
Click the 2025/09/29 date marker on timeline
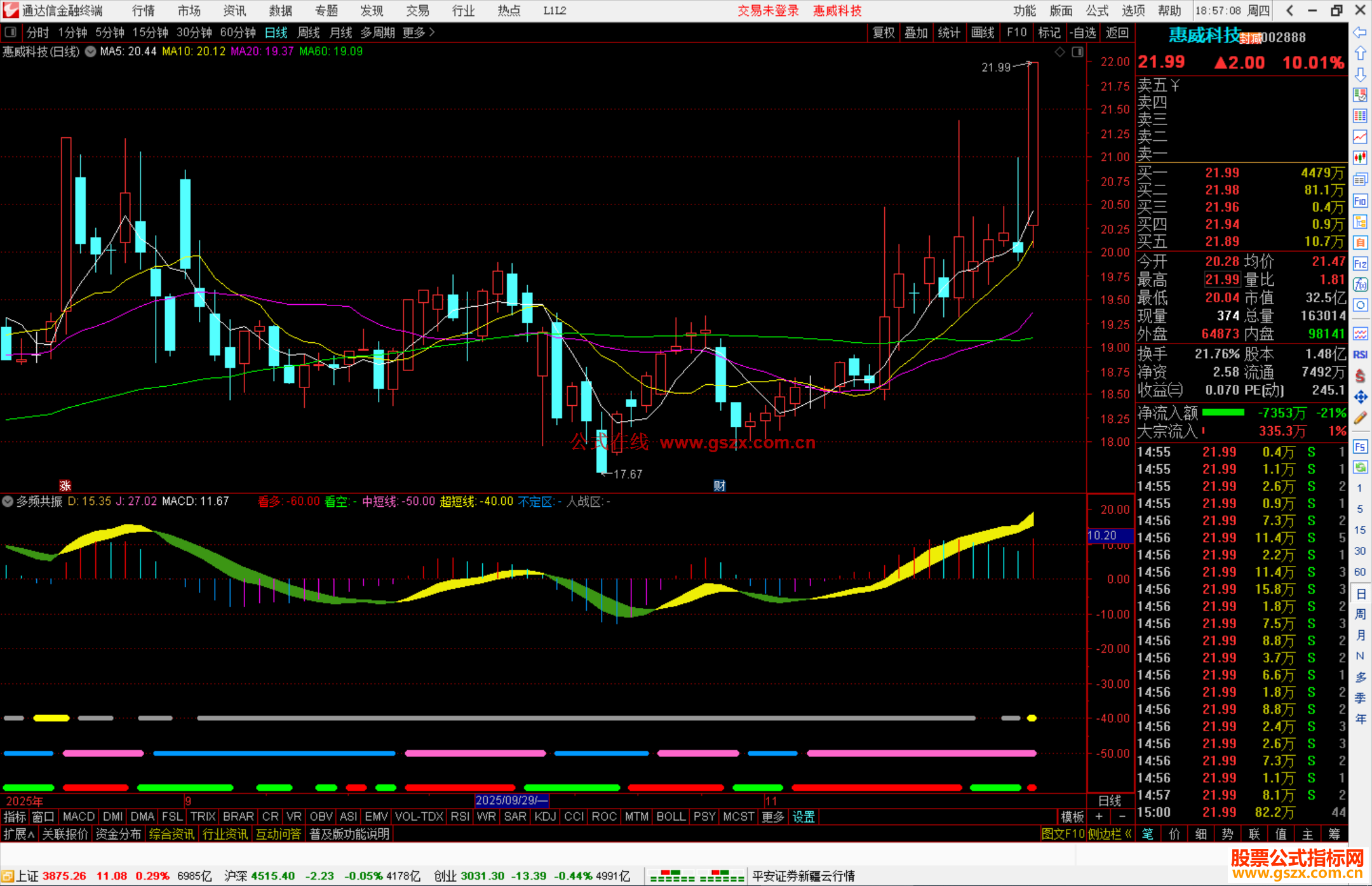tap(511, 800)
